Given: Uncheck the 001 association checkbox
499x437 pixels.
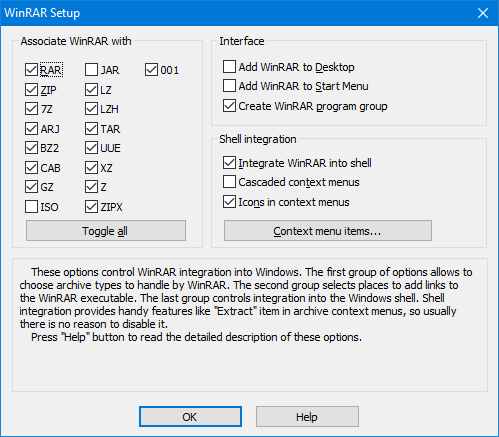Looking at the screenshot, I should [151, 70].
